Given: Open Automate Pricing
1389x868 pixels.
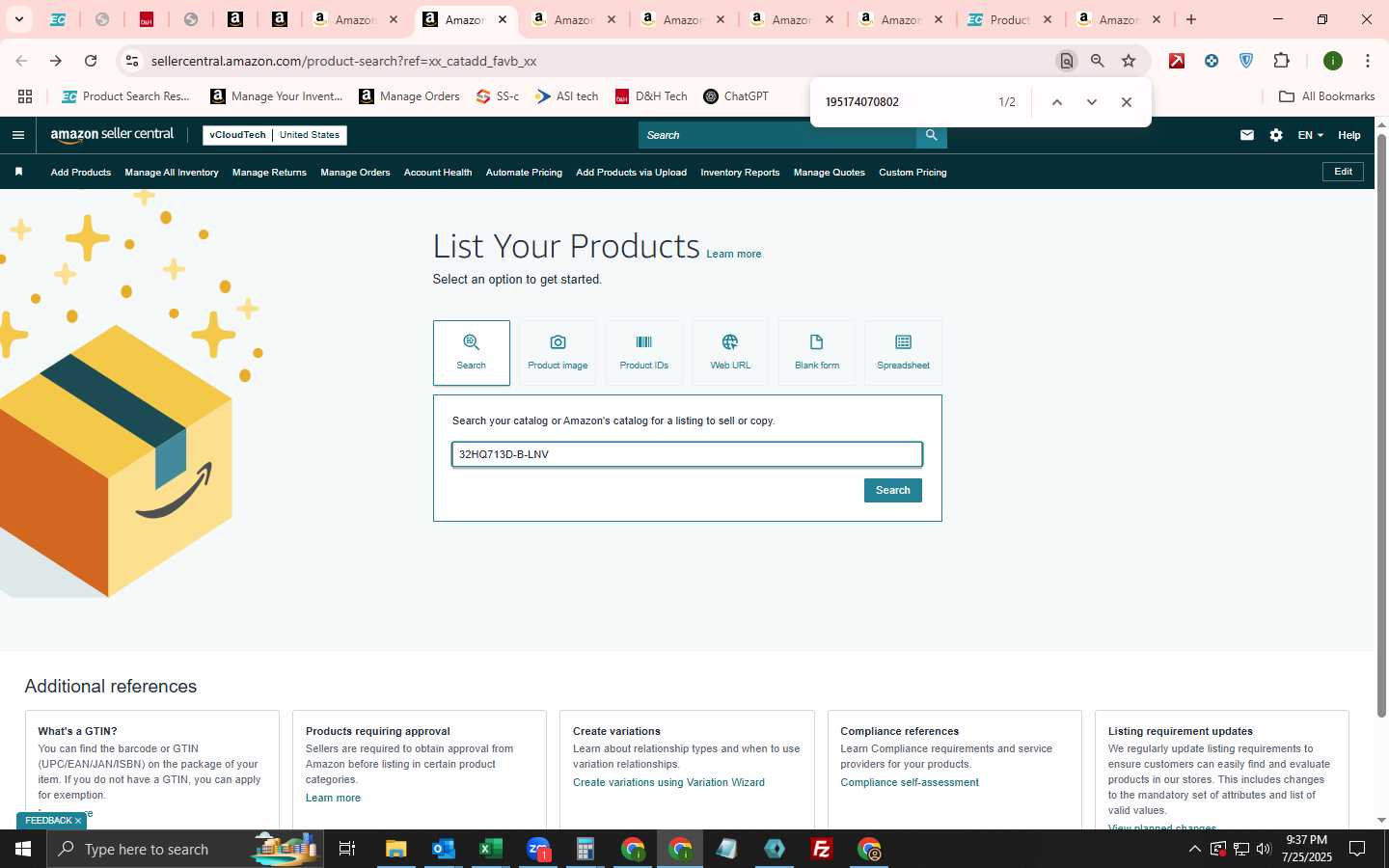Looking at the screenshot, I should coord(524,173).
